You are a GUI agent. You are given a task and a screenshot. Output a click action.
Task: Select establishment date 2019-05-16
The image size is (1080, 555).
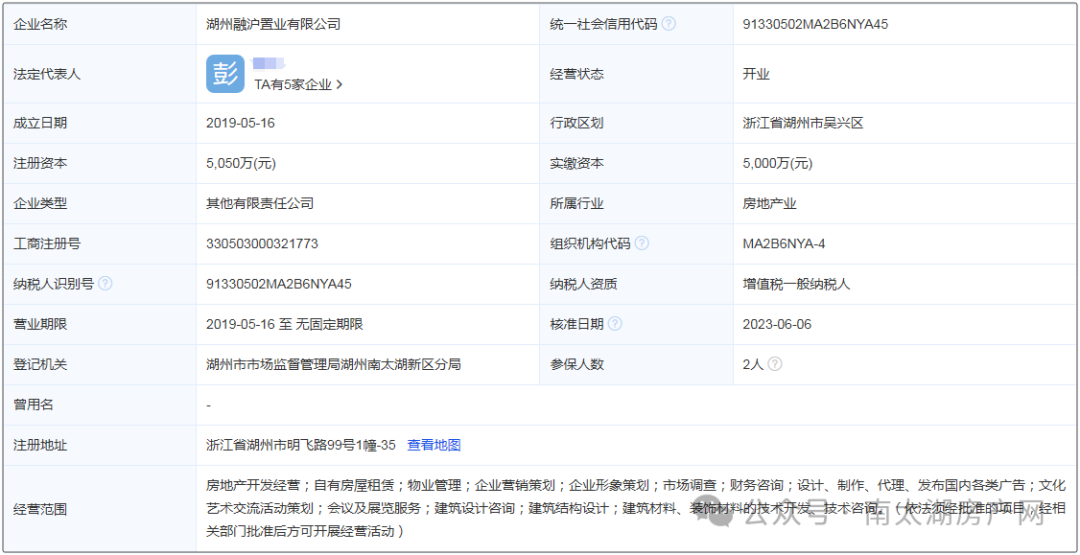point(240,123)
